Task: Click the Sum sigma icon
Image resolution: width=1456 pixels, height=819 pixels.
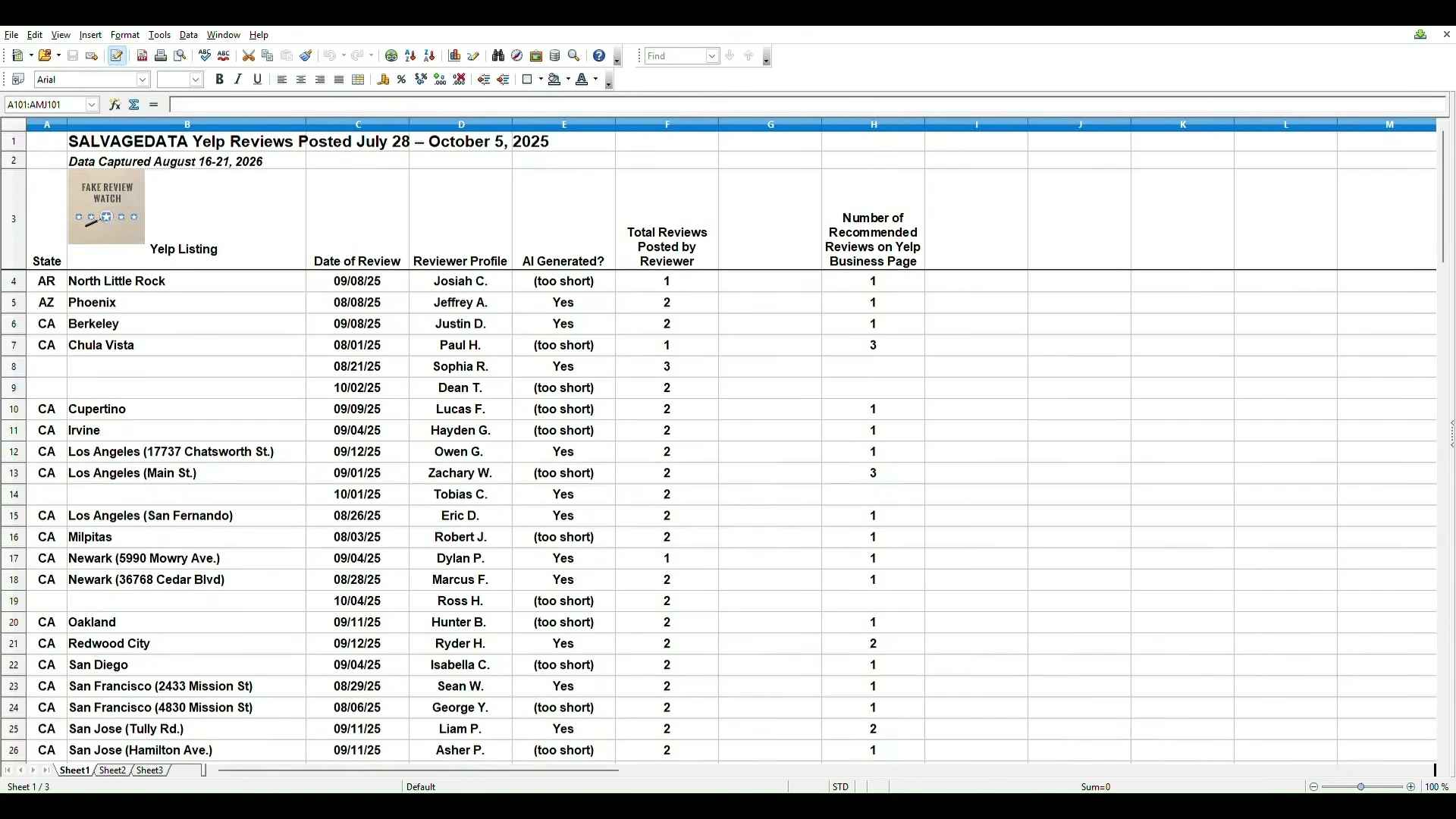Action: pyautogui.click(x=134, y=105)
